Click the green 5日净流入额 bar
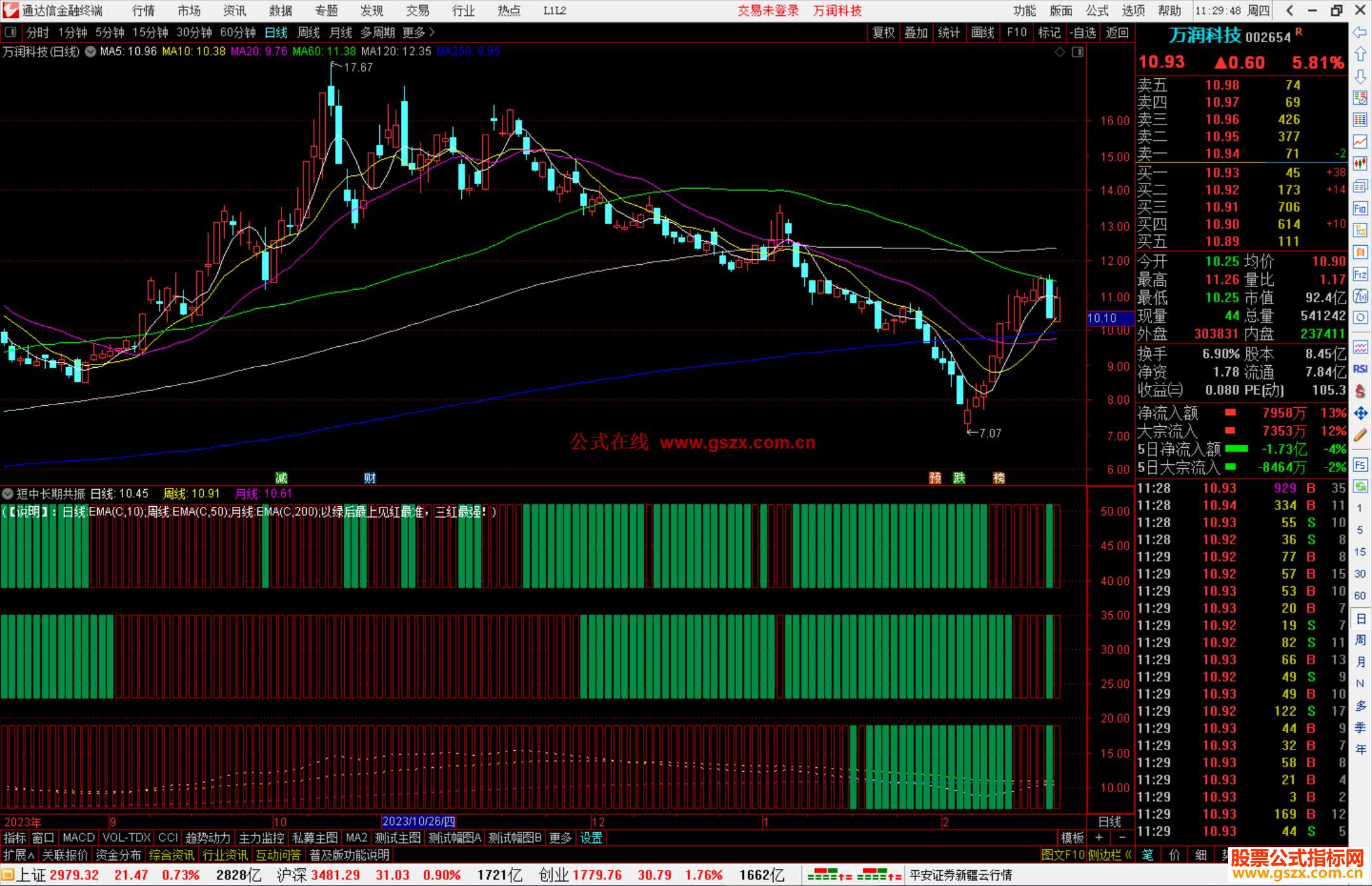The height and width of the screenshot is (886, 1372). (1236, 449)
